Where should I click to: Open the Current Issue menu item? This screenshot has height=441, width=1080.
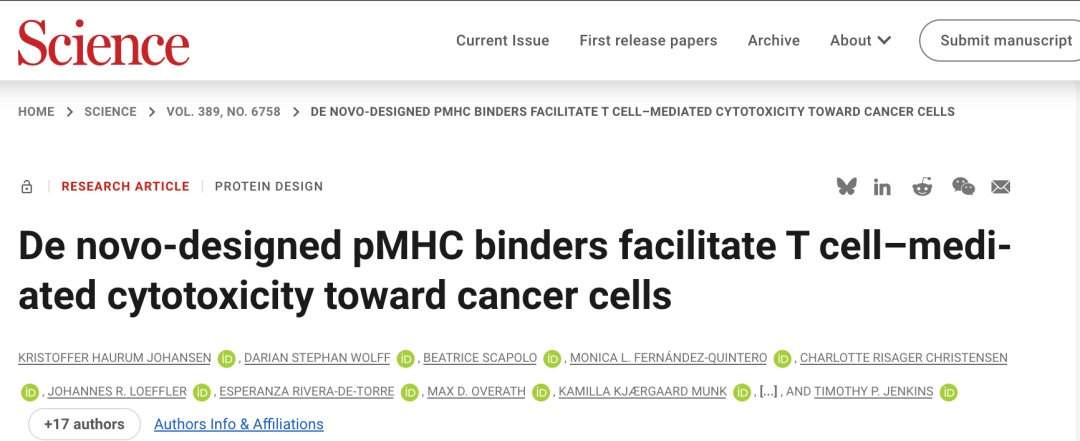point(502,41)
